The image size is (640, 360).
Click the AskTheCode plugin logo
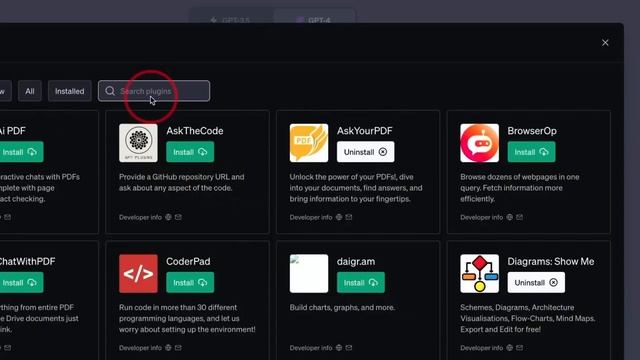(138, 143)
